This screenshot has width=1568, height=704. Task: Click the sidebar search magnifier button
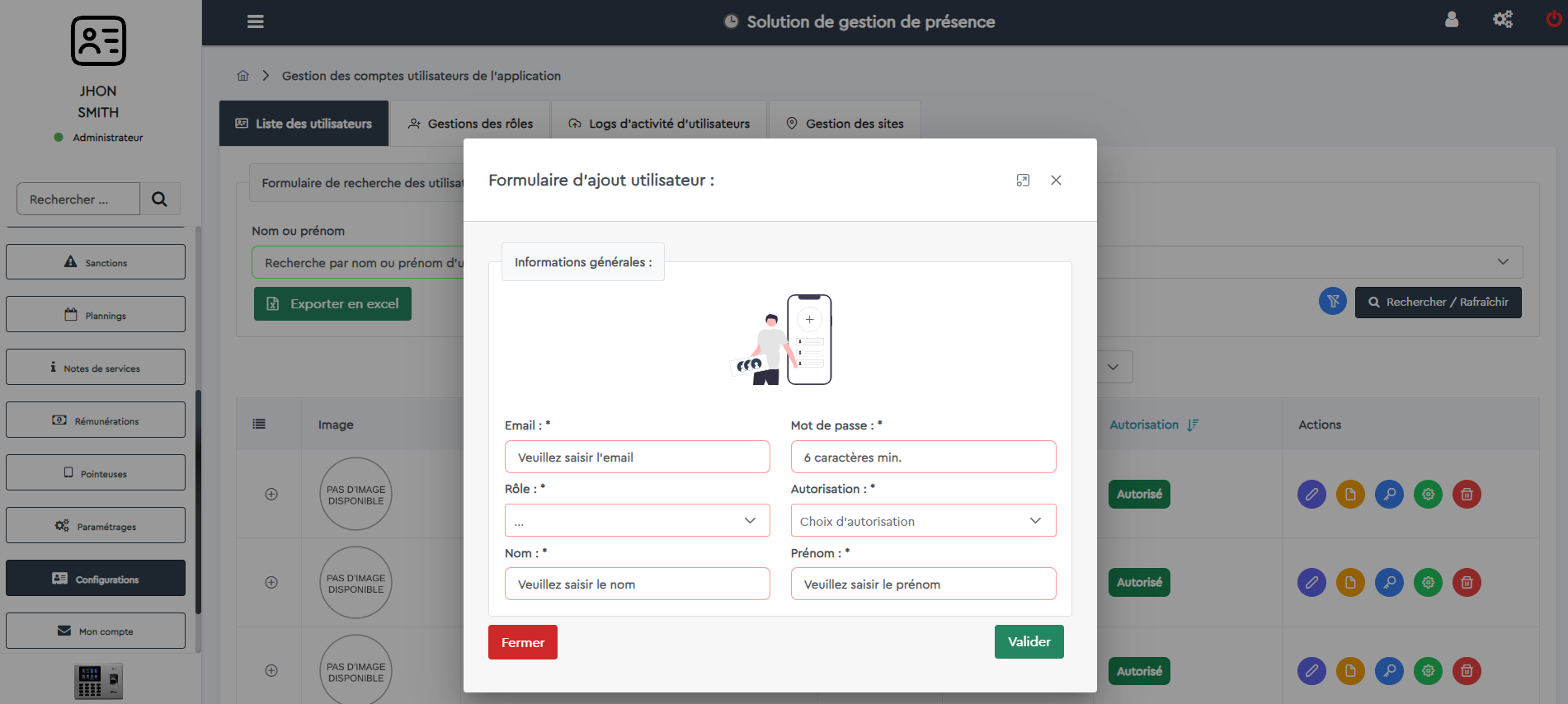pos(160,199)
